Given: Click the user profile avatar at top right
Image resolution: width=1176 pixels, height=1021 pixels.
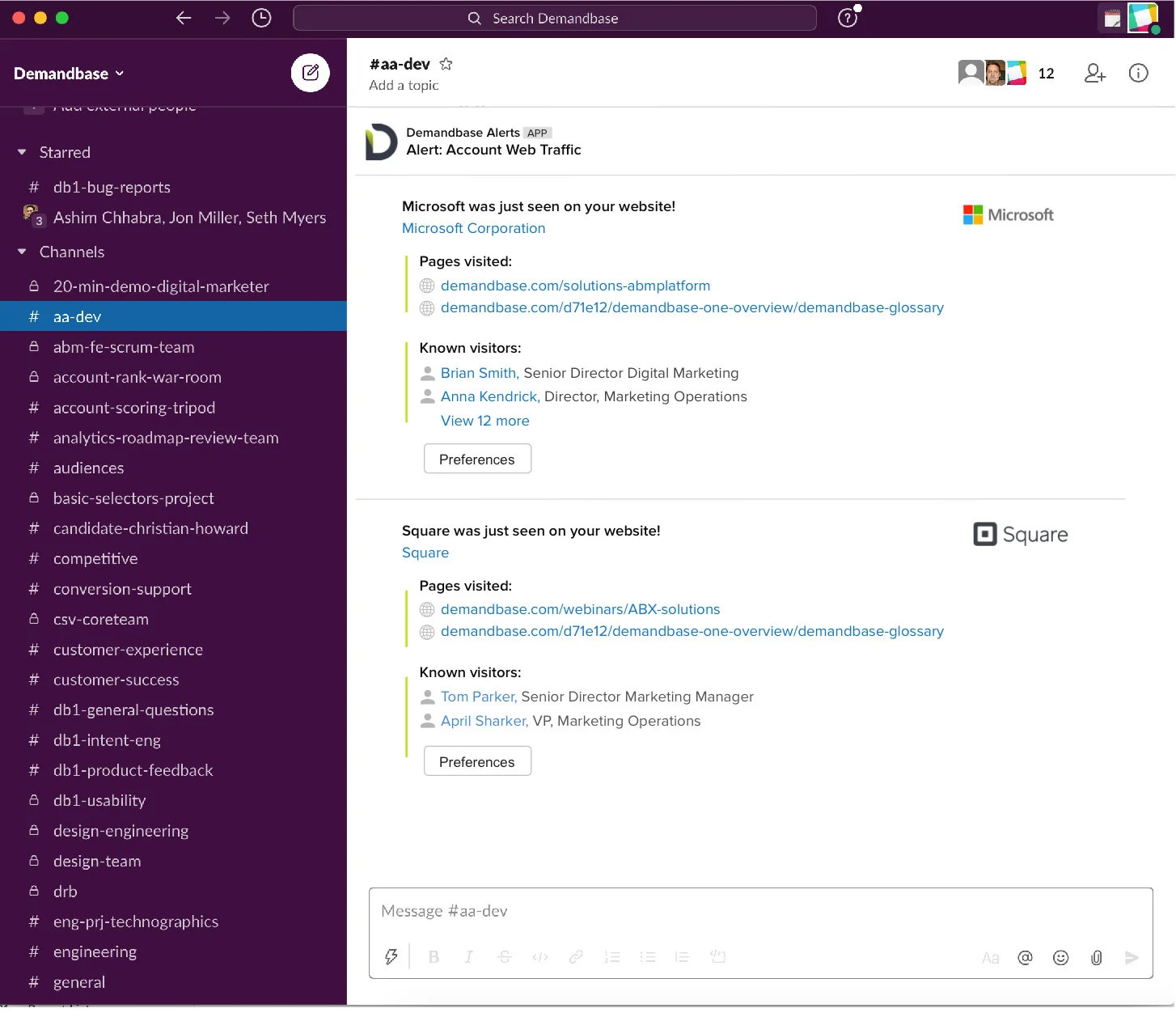Looking at the screenshot, I should click(1143, 18).
